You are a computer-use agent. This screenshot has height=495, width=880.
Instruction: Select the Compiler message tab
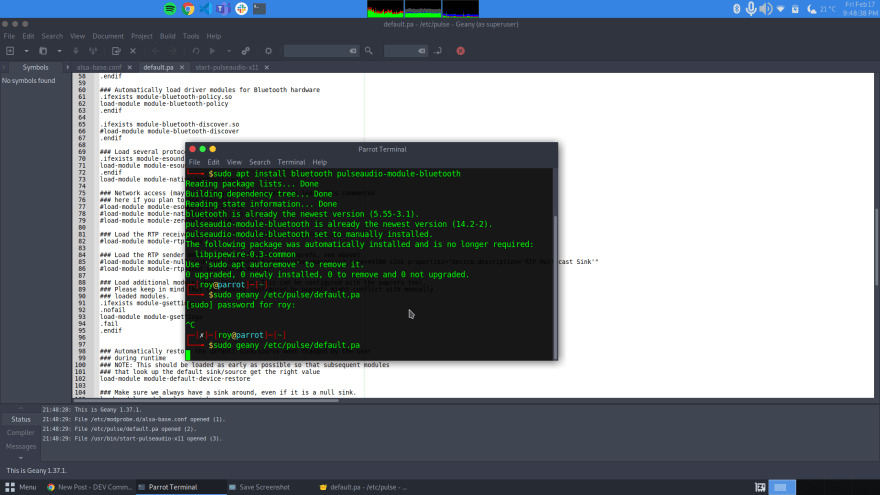pos(21,433)
